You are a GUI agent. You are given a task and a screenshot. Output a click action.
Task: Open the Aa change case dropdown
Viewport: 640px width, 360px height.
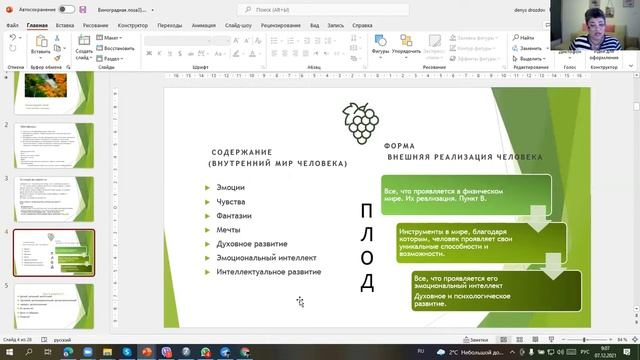click(x=219, y=53)
